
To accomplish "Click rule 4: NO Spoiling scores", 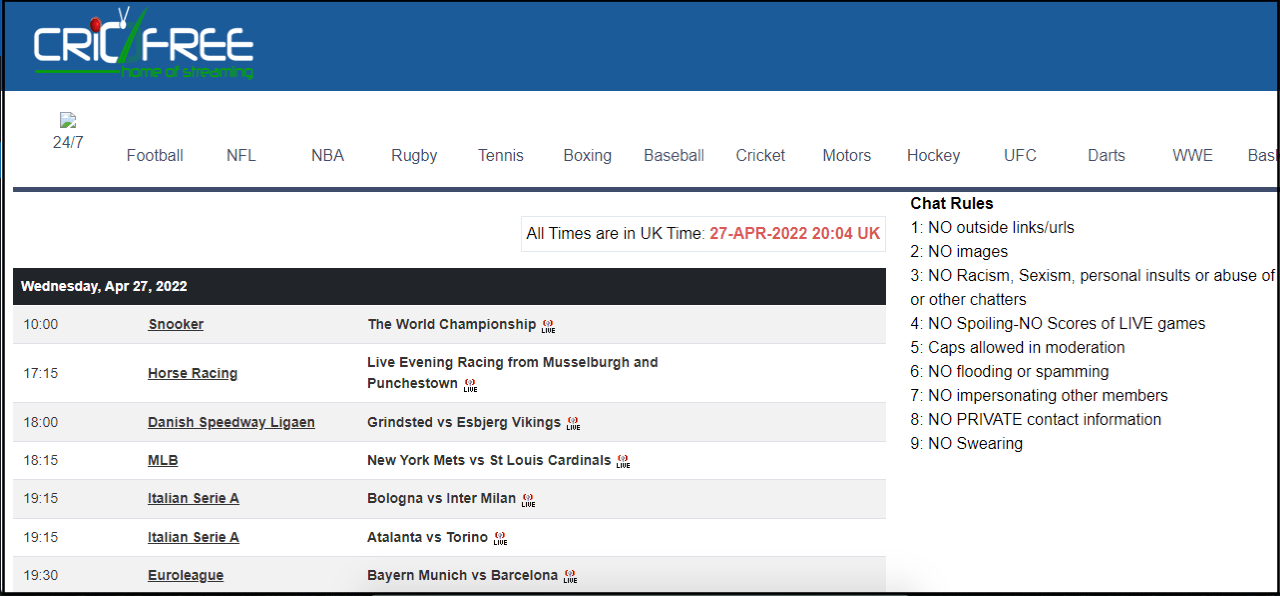I will coord(1058,323).
